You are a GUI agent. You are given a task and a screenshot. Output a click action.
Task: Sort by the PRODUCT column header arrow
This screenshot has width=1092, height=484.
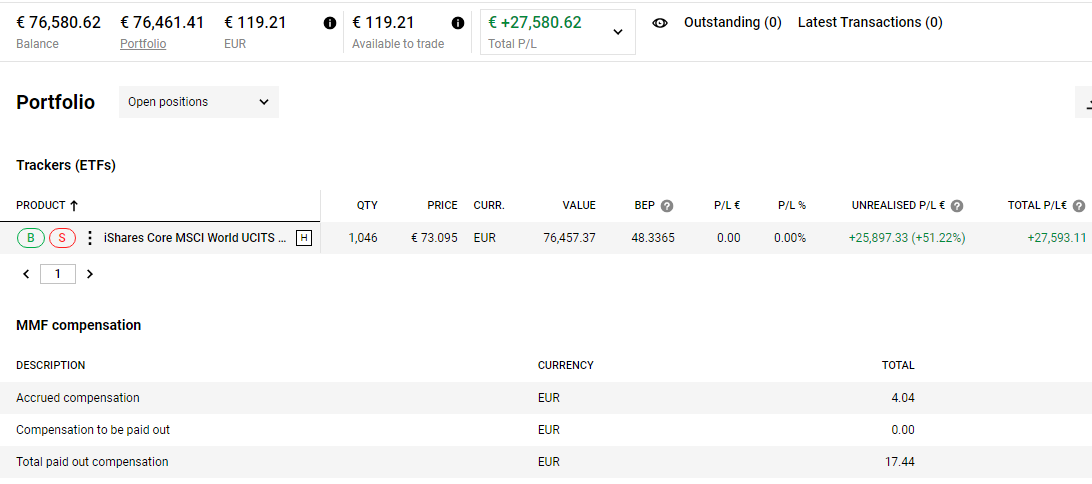74,205
